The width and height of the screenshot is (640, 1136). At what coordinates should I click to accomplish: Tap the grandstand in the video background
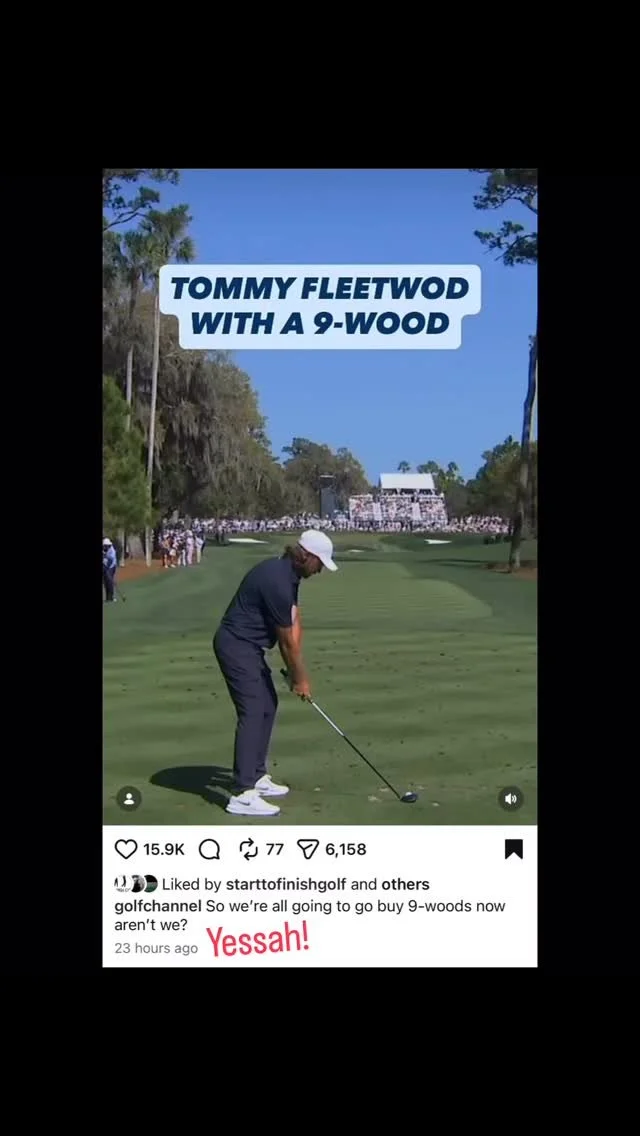[x=398, y=498]
